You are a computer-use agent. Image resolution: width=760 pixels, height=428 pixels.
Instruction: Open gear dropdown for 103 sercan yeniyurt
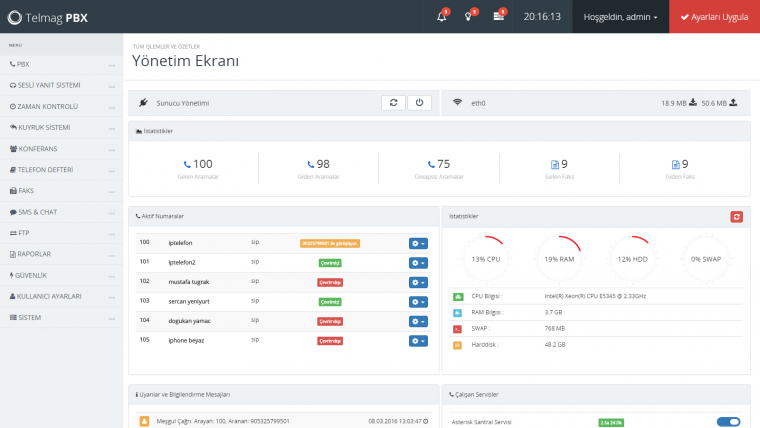418,301
